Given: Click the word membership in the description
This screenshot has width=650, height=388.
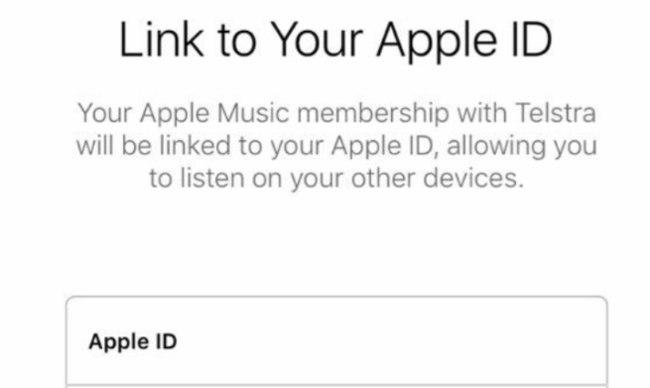Looking at the screenshot, I should (373, 114).
